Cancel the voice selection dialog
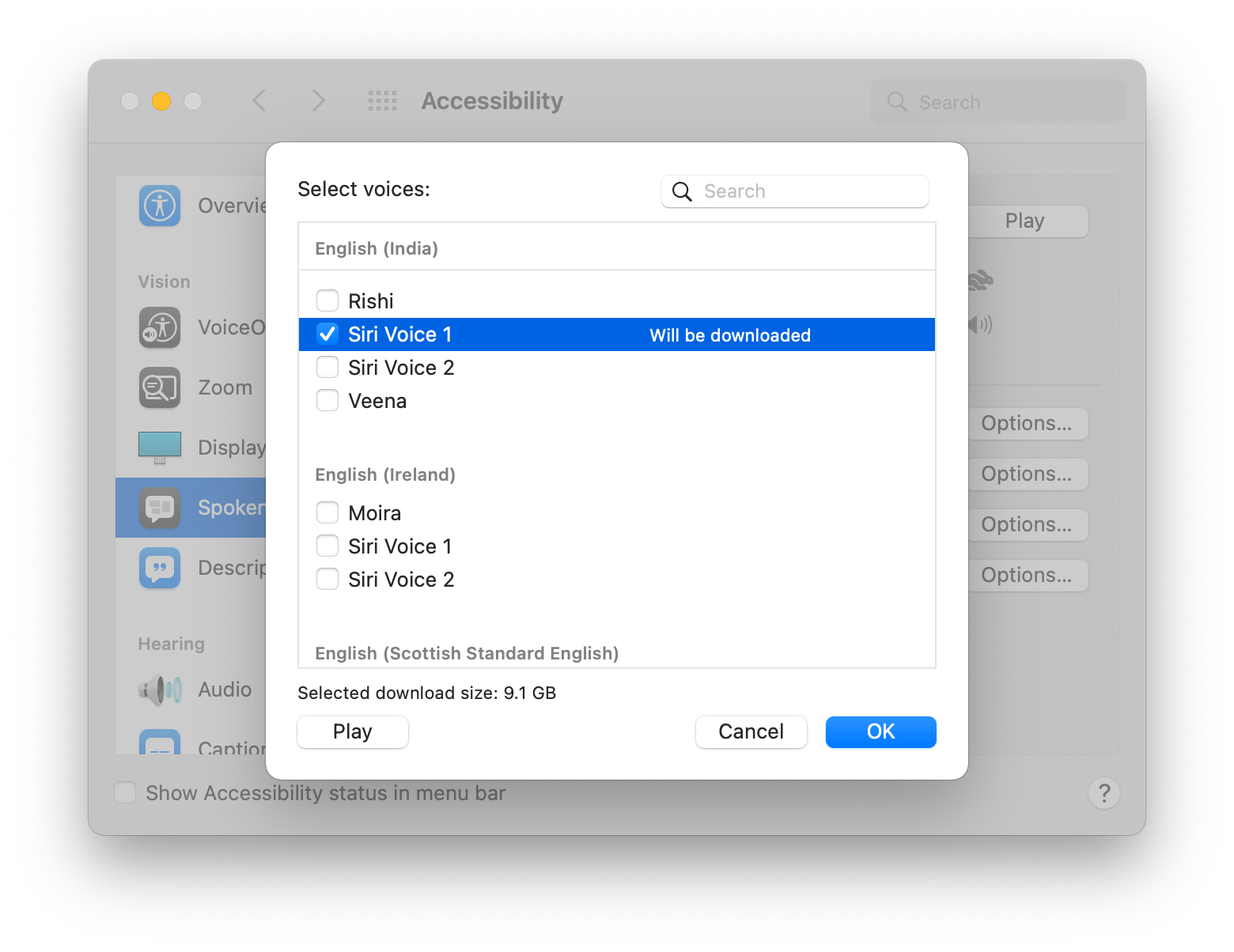This screenshot has height=952, width=1234. [x=751, y=732]
